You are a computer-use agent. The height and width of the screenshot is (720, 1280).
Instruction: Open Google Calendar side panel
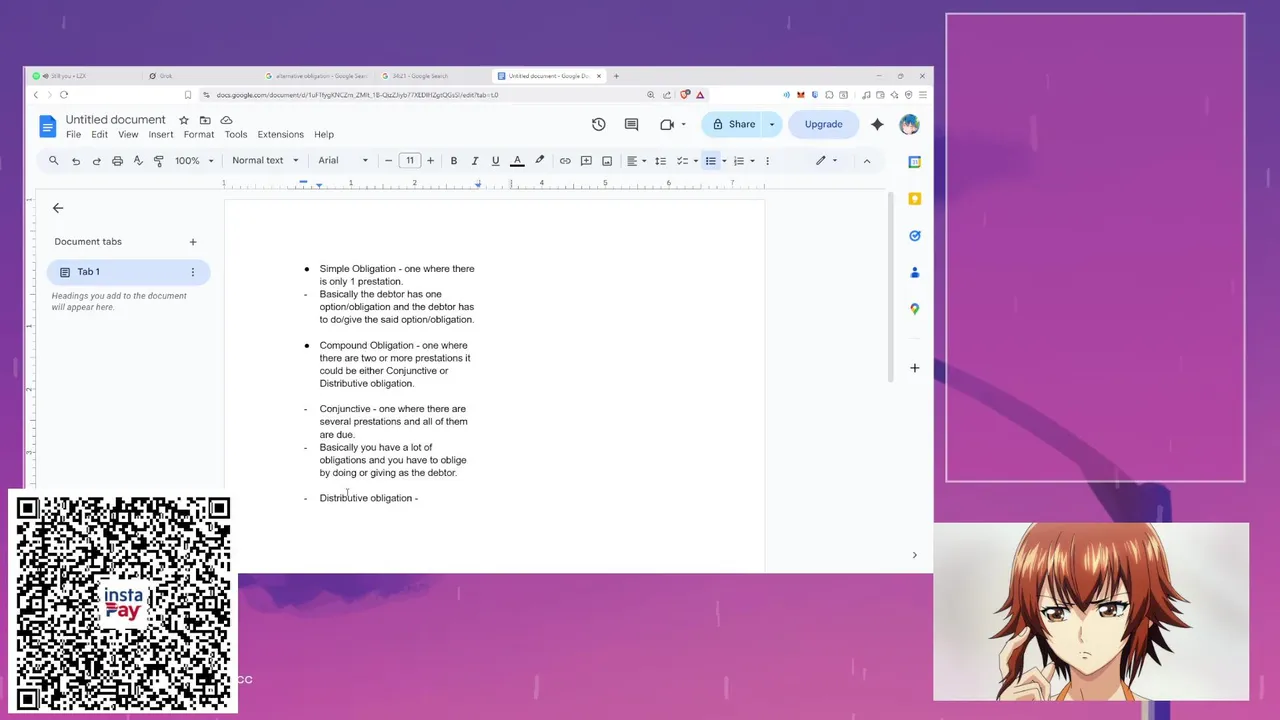[914, 162]
